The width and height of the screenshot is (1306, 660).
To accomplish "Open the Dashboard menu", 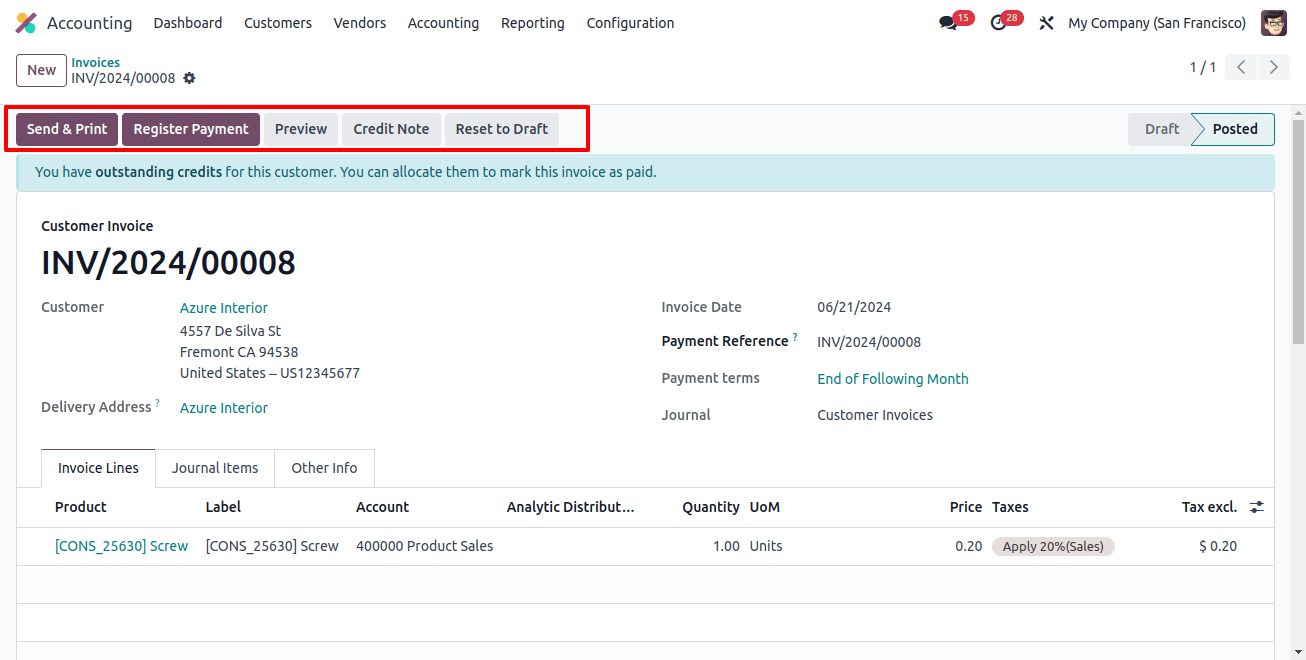I will (188, 23).
